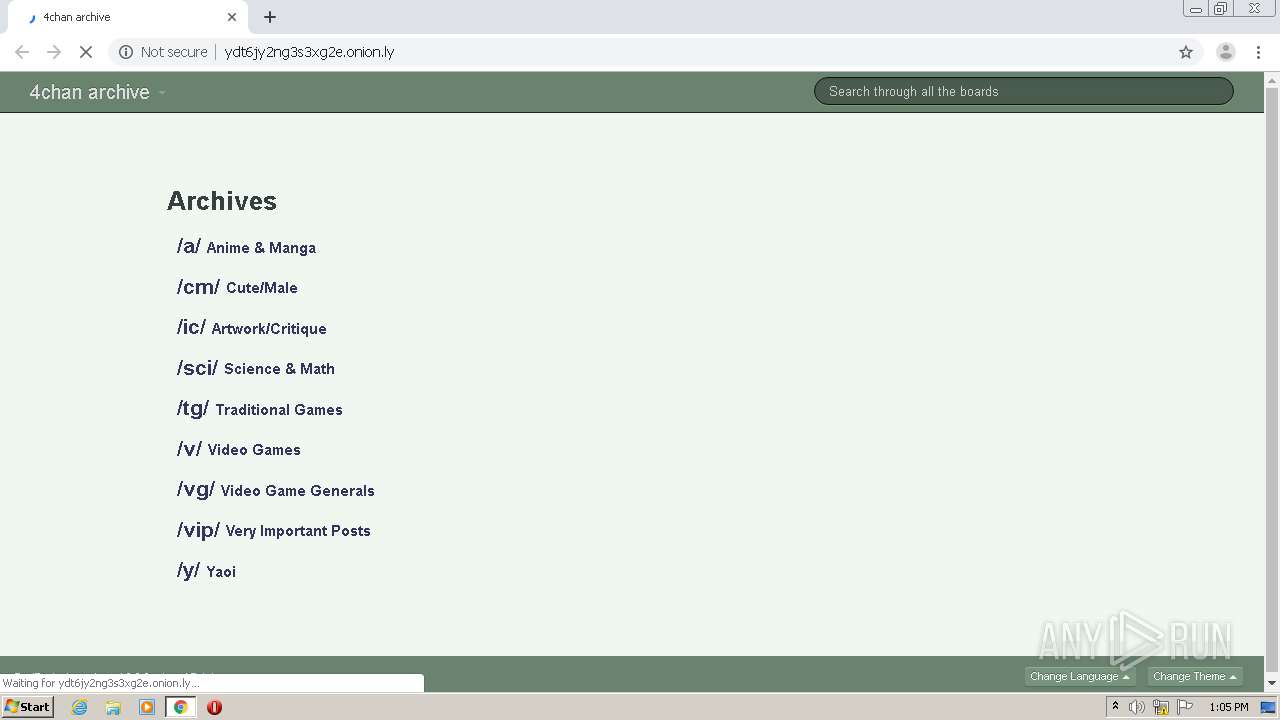Open Chrome's three-dot menu
This screenshot has width=1280, height=720.
pyautogui.click(x=1258, y=52)
